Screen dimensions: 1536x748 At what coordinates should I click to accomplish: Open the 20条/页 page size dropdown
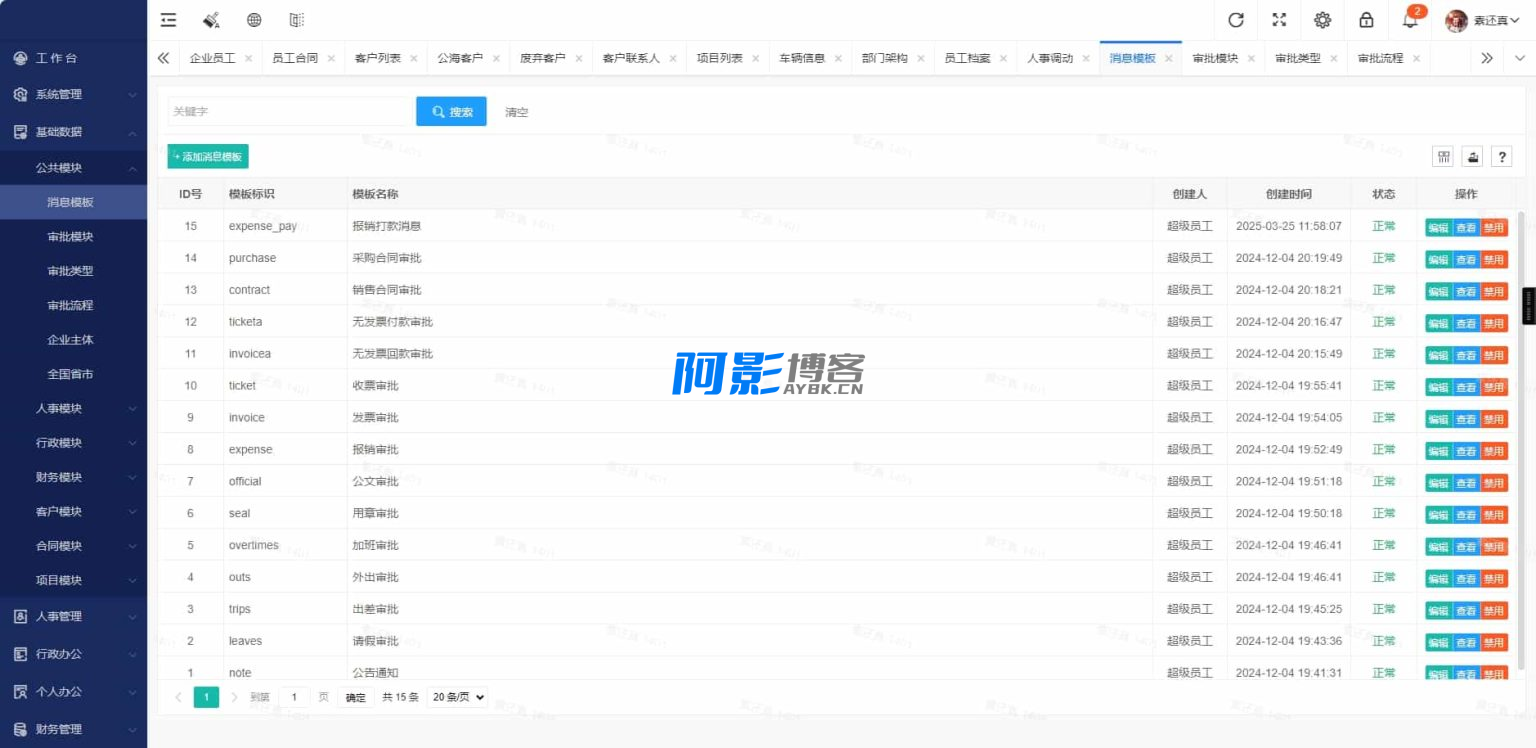(457, 697)
